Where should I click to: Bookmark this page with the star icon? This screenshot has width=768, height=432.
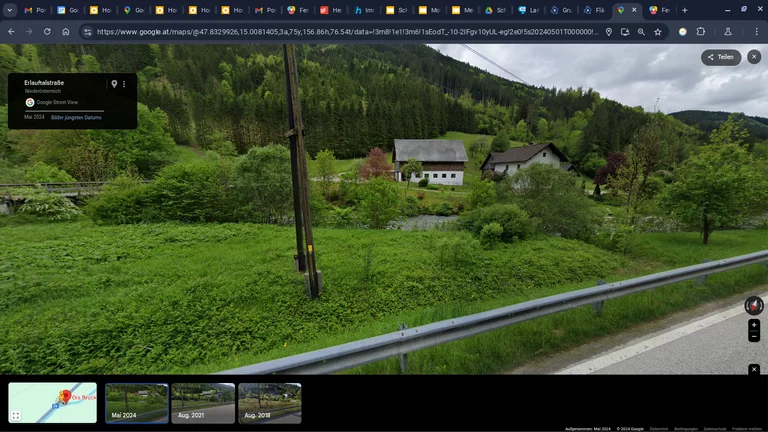click(x=658, y=32)
